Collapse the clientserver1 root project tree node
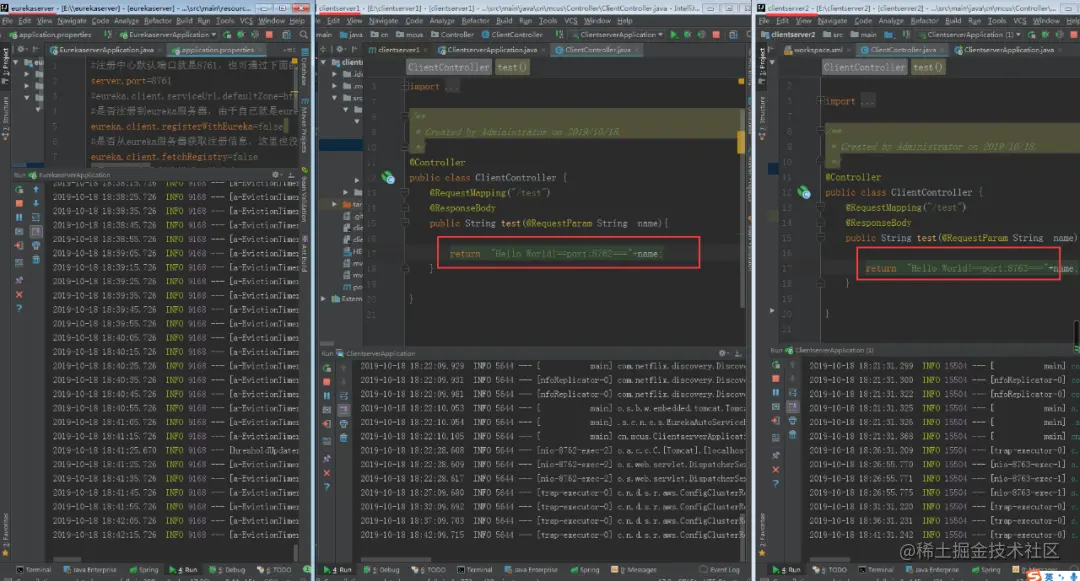This screenshot has height=581, width=1080. [x=324, y=62]
